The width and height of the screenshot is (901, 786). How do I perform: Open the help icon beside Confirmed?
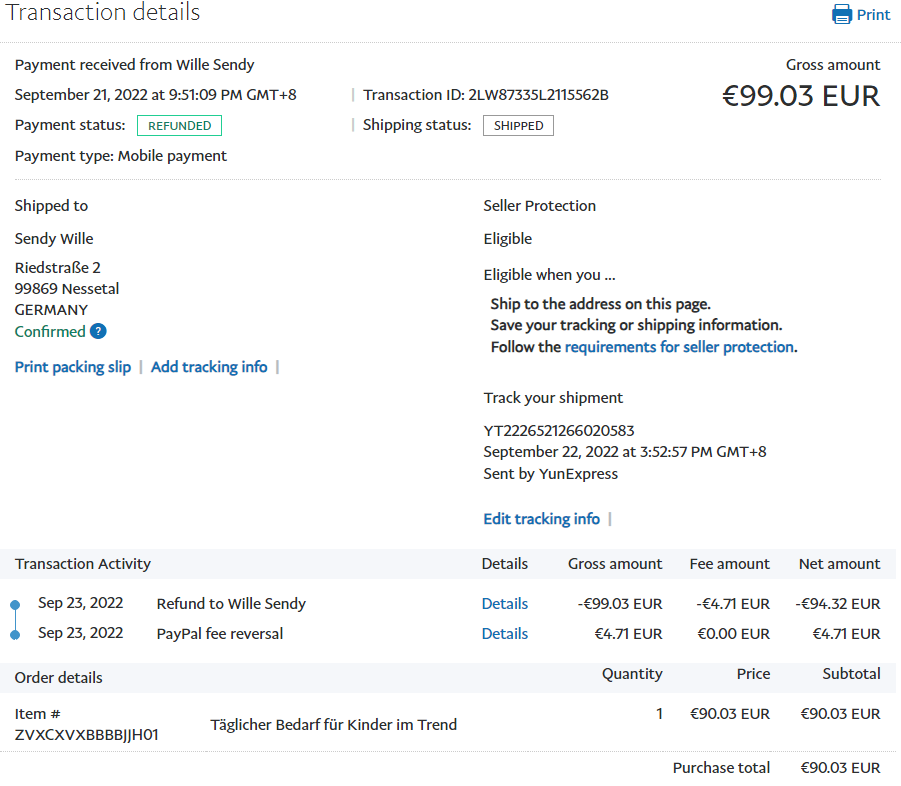coord(98,332)
